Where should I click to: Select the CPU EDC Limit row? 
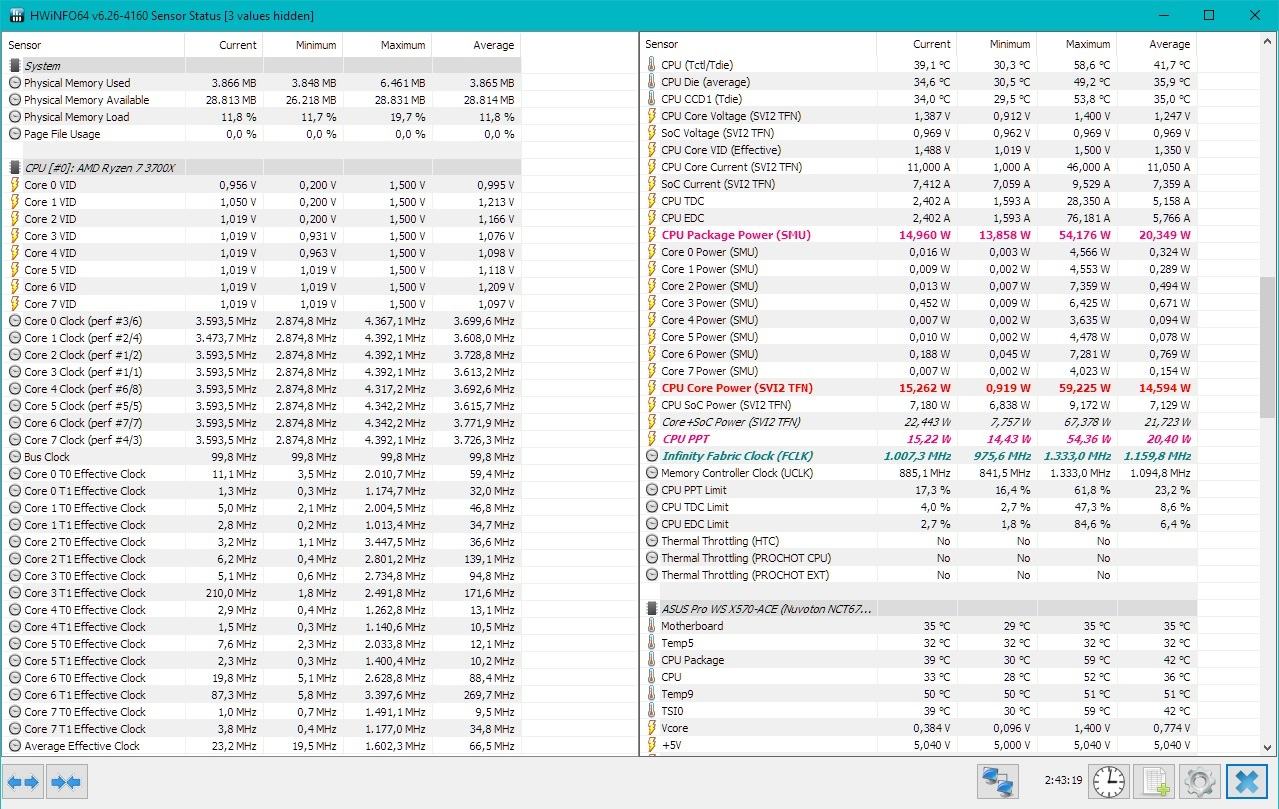point(919,524)
